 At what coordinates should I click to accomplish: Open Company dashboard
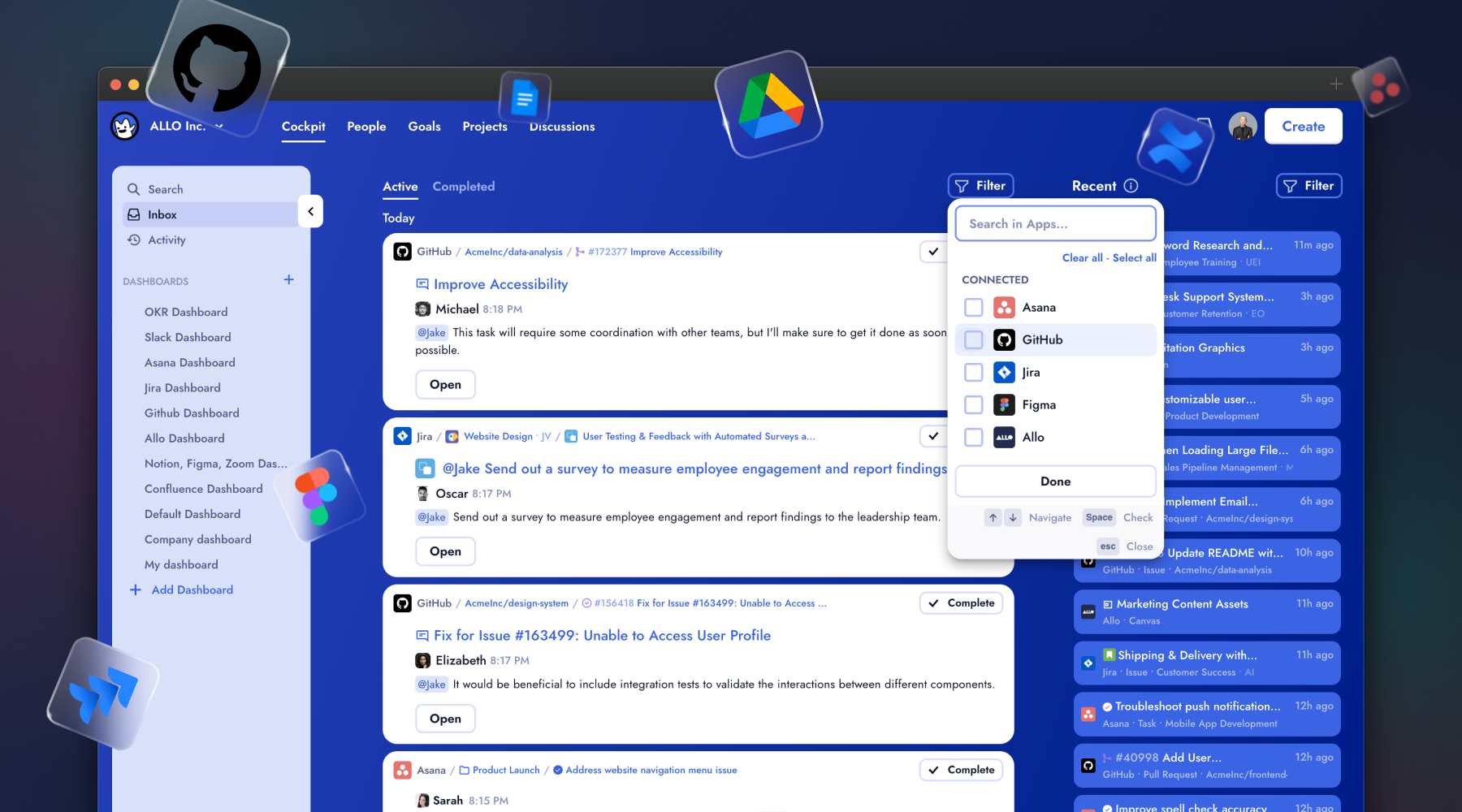198,538
